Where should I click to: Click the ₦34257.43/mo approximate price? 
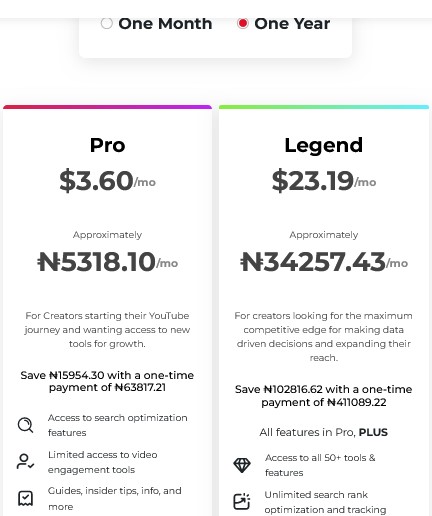point(324,262)
